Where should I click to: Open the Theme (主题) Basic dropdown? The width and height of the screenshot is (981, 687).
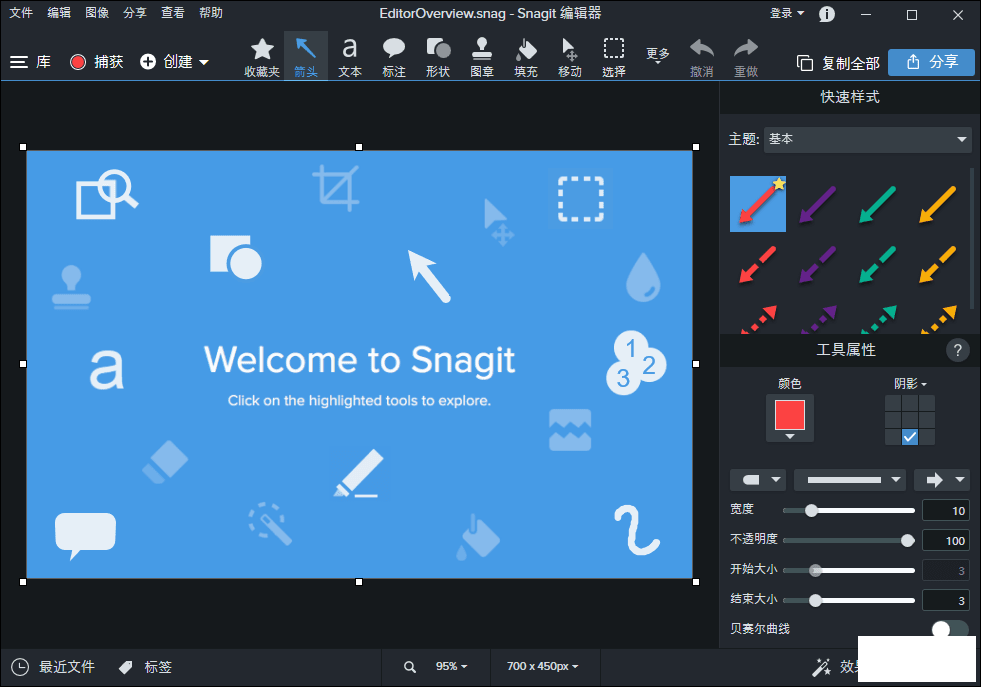pos(867,140)
